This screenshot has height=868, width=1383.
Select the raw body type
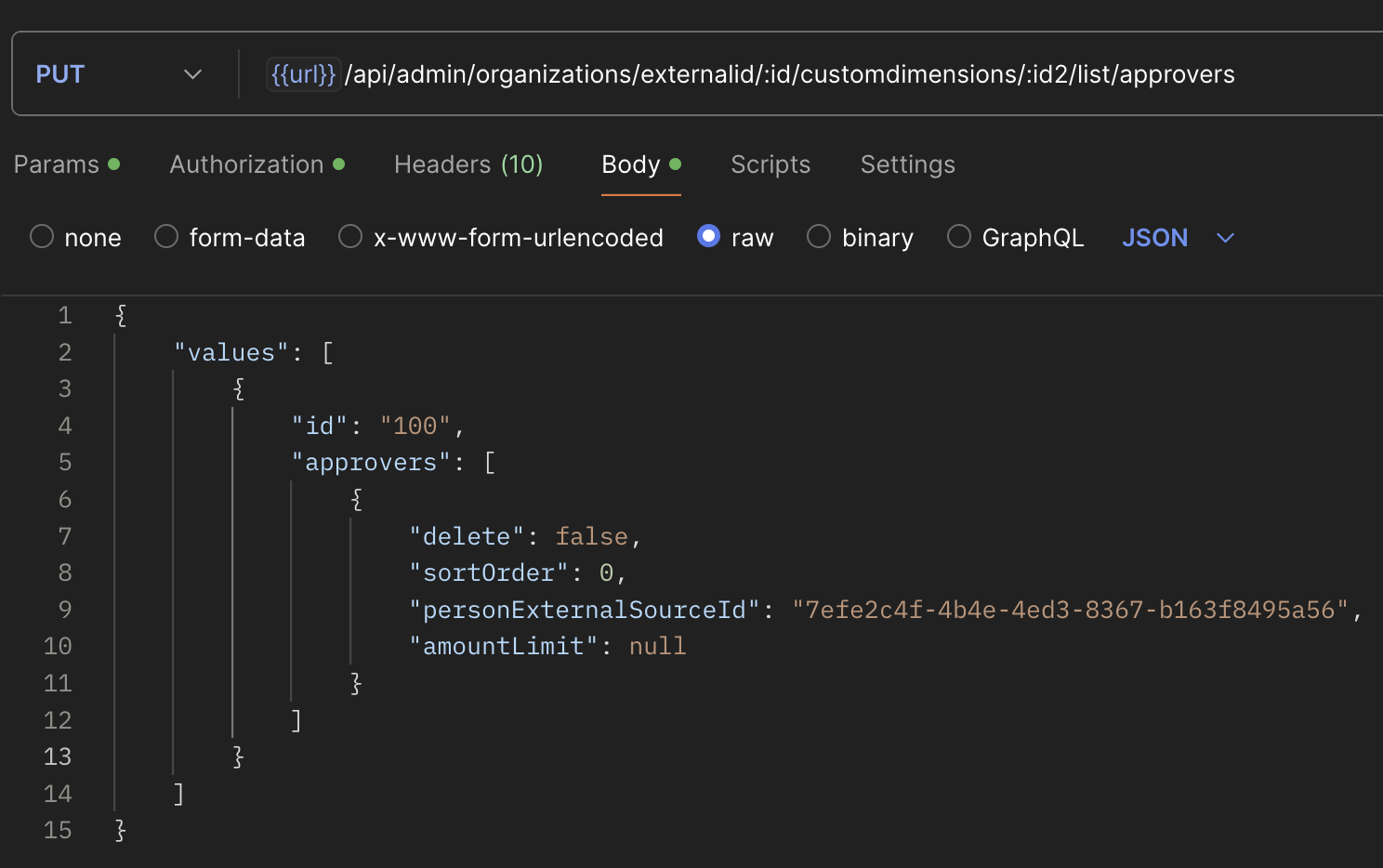(708, 237)
